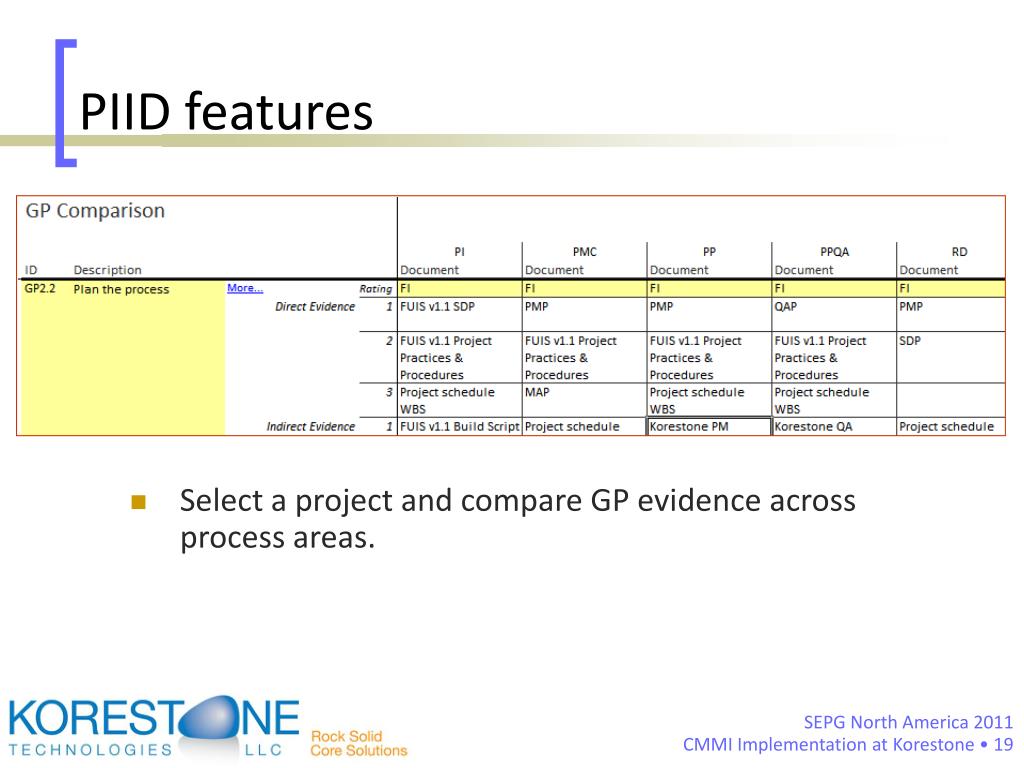Select 'Project schedule WBS' cell under PPQA

tap(834, 400)
